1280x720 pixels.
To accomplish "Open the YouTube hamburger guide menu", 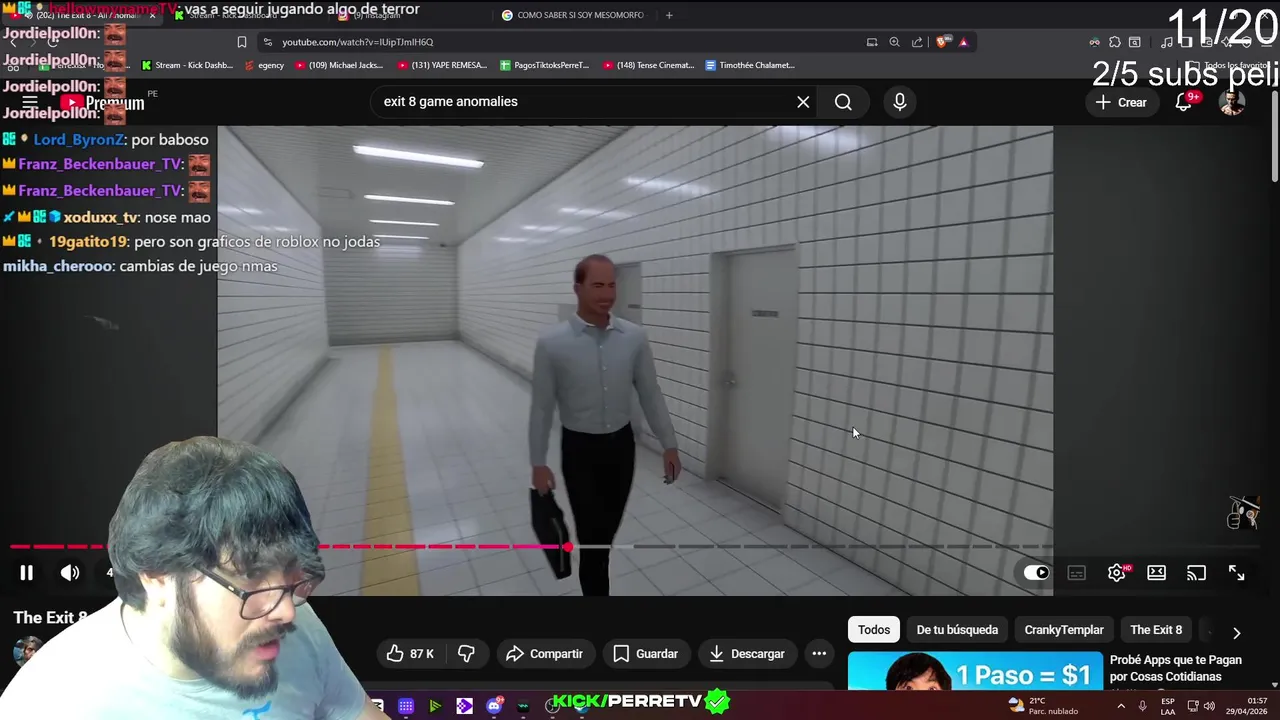I will pos(30,102).
